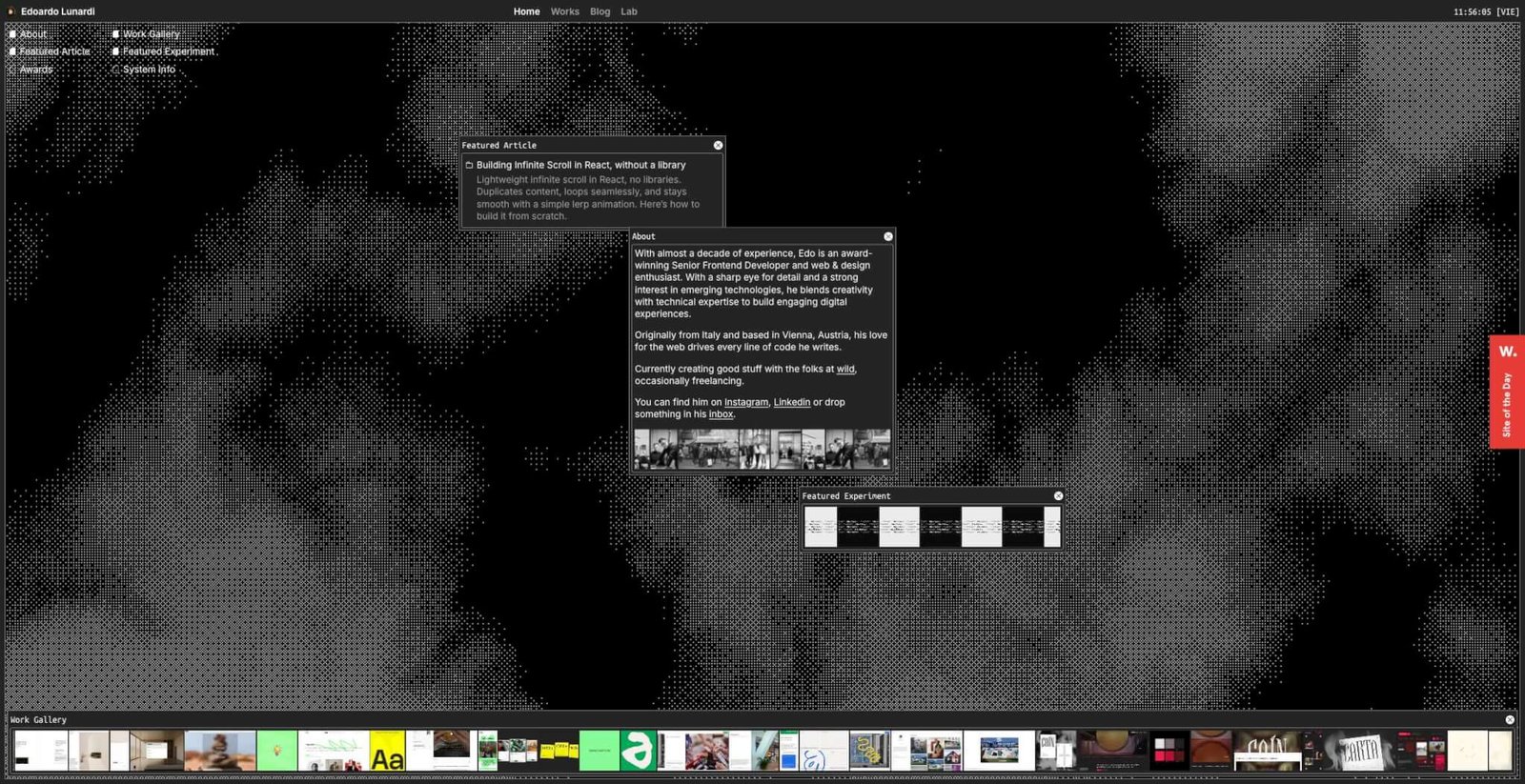This screenshot has height=784, width=1525.
Task: Close the Work Gallery panel
Action: point(1510,720)
